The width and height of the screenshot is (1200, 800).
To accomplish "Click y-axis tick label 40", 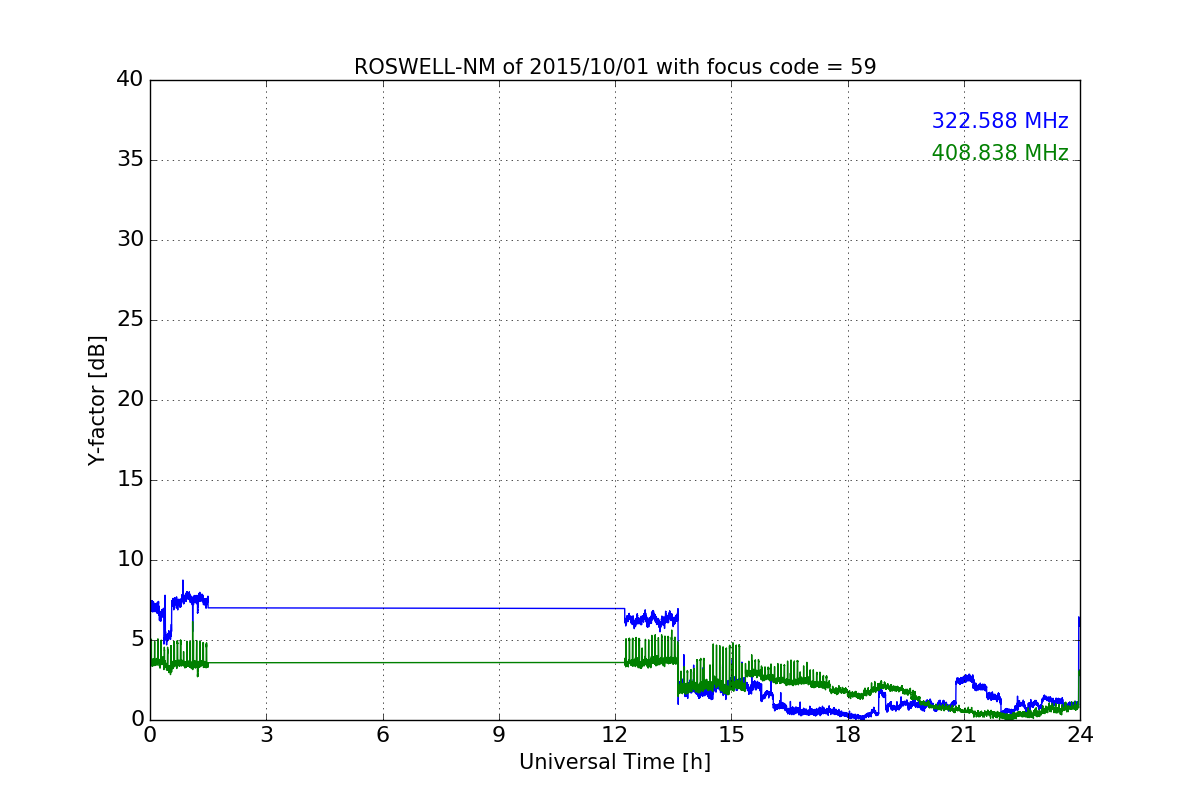I will pos(130,80).
